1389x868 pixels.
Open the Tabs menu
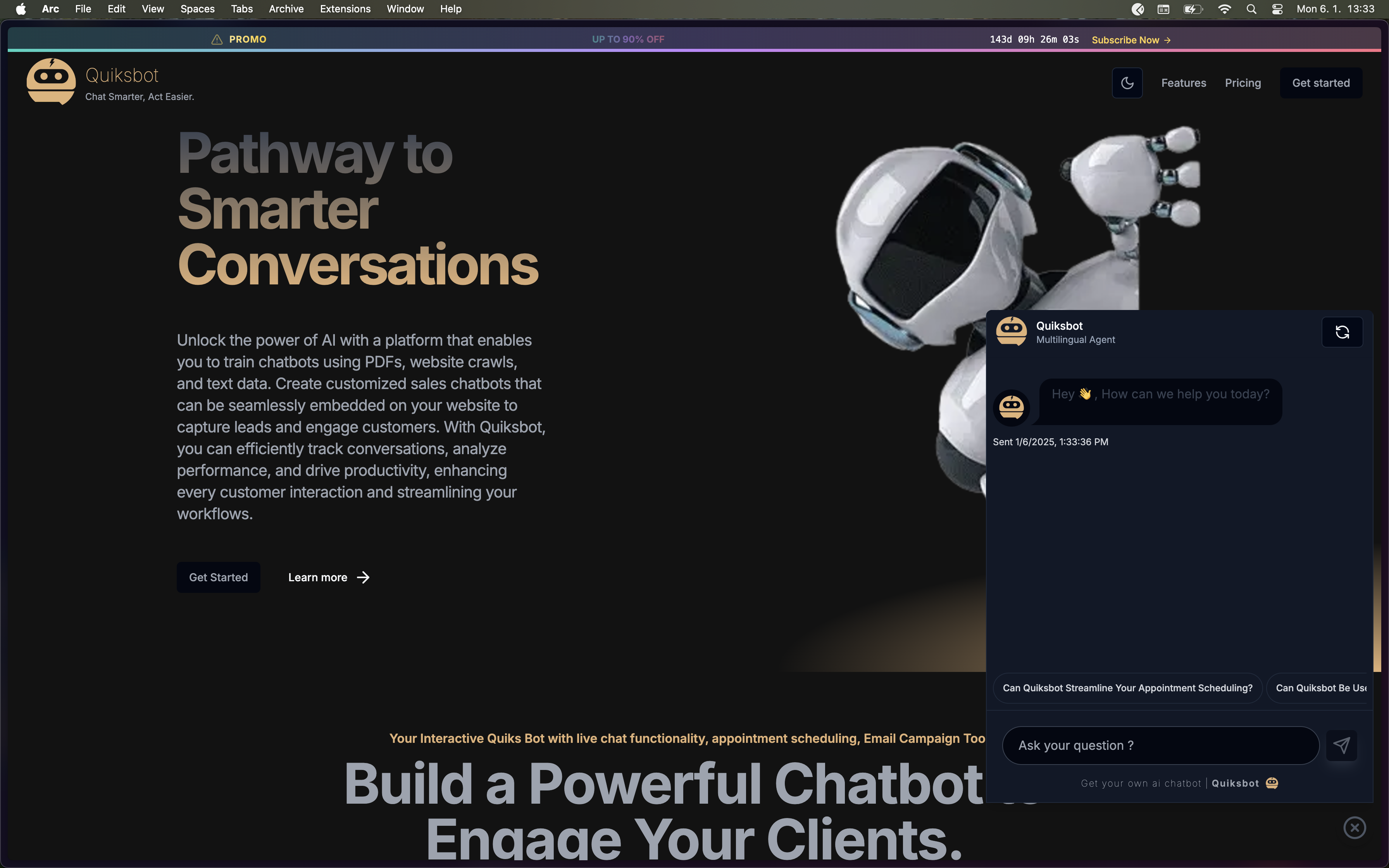click(x=241, y=9)
